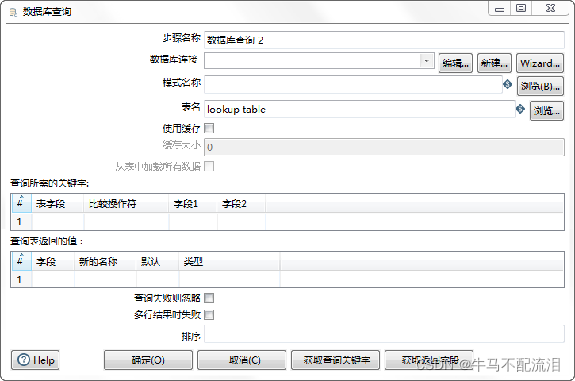Click the 比较操作符 column header
Image resolution: width=575 pixels, height=381 pixels.
click(x=127, y=204)
